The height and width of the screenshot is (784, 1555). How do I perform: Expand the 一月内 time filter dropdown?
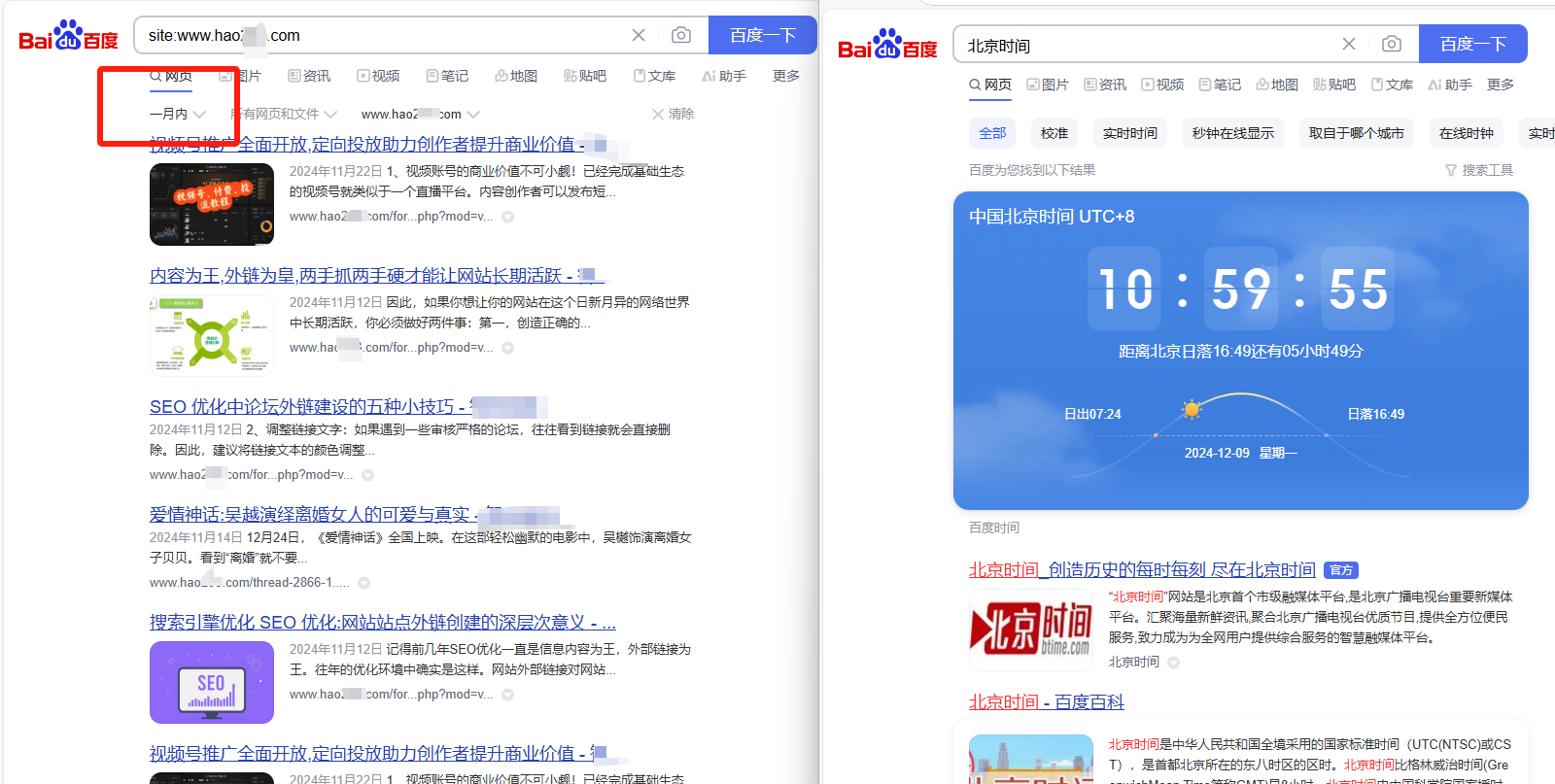point(177,114)
